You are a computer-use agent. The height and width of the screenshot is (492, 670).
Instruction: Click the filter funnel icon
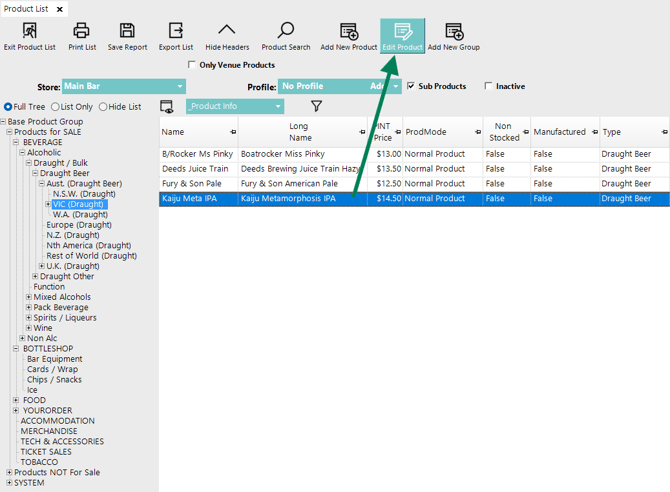tap(316, 106)
